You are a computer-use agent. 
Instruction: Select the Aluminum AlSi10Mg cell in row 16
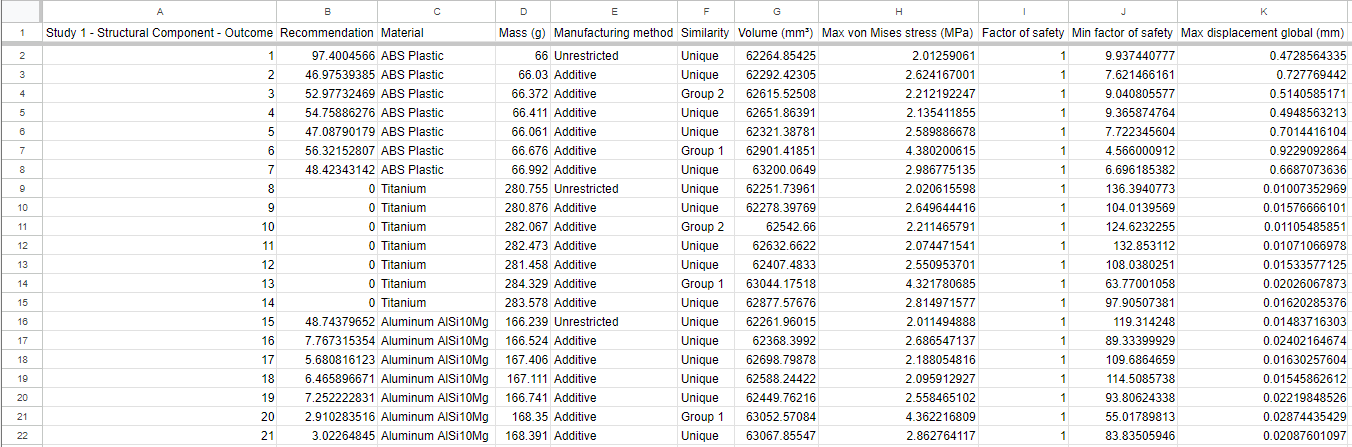436,322
